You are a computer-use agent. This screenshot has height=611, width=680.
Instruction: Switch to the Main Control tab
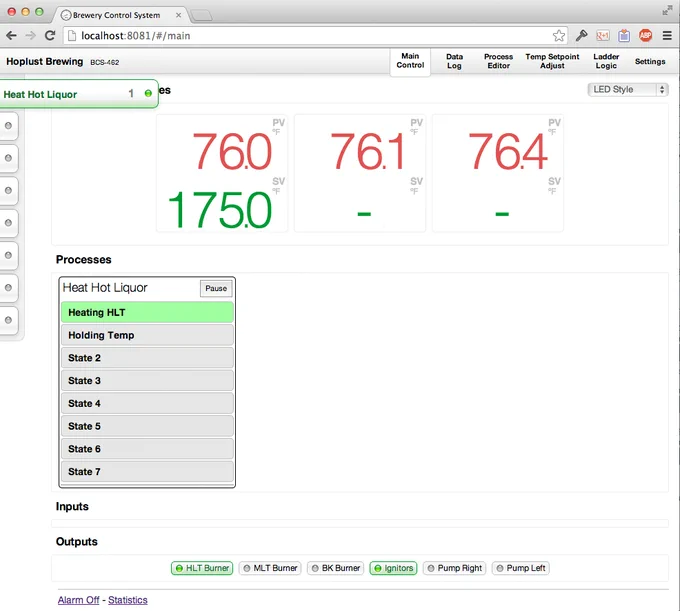pyautogui.click(x=410, y=61)
